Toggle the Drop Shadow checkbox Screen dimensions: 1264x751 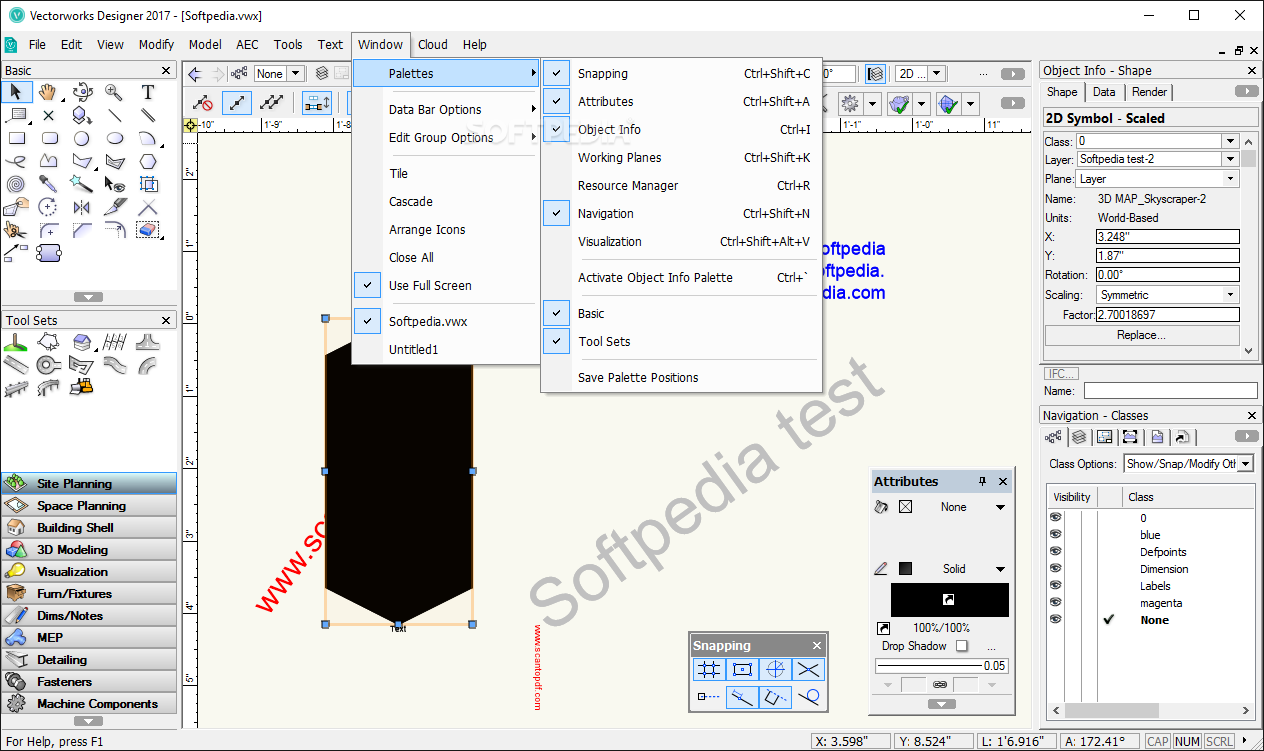coord(962,646)
